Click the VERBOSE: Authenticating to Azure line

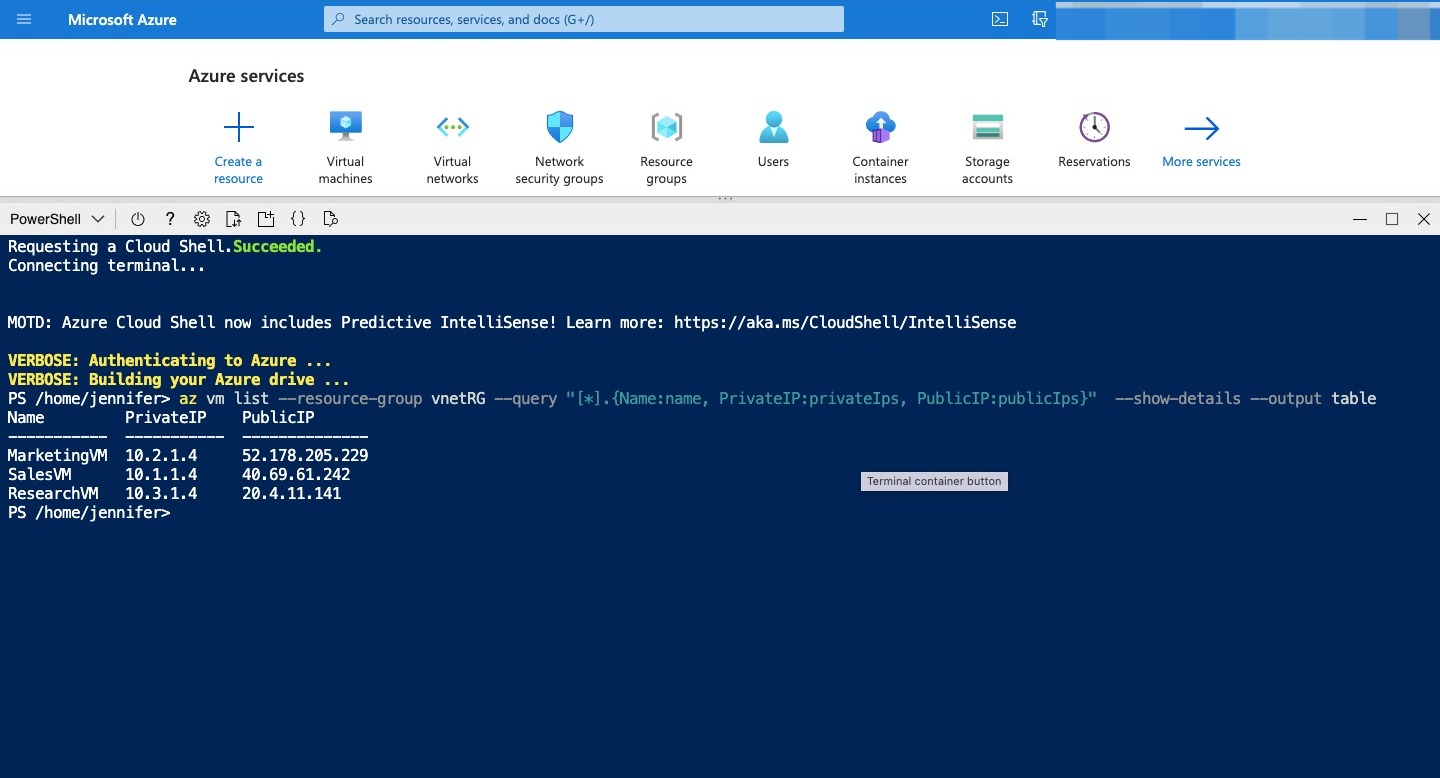pyautogui.click(x=169, y=360)
